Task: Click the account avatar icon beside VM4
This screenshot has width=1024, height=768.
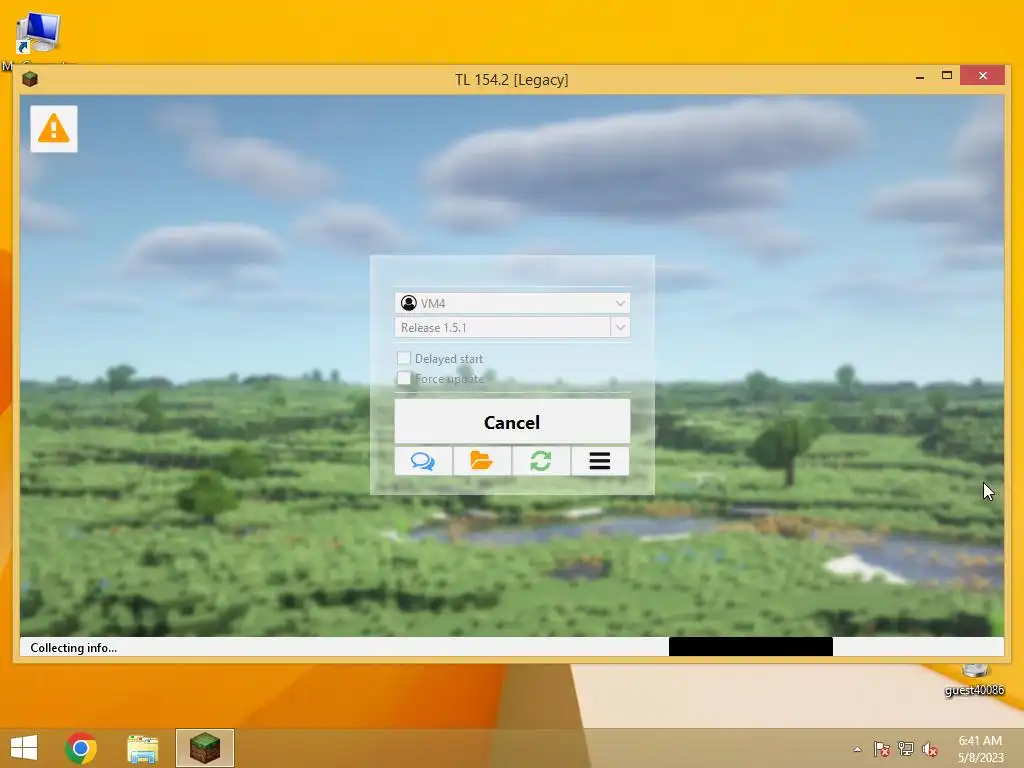Action: pos(409,303)
